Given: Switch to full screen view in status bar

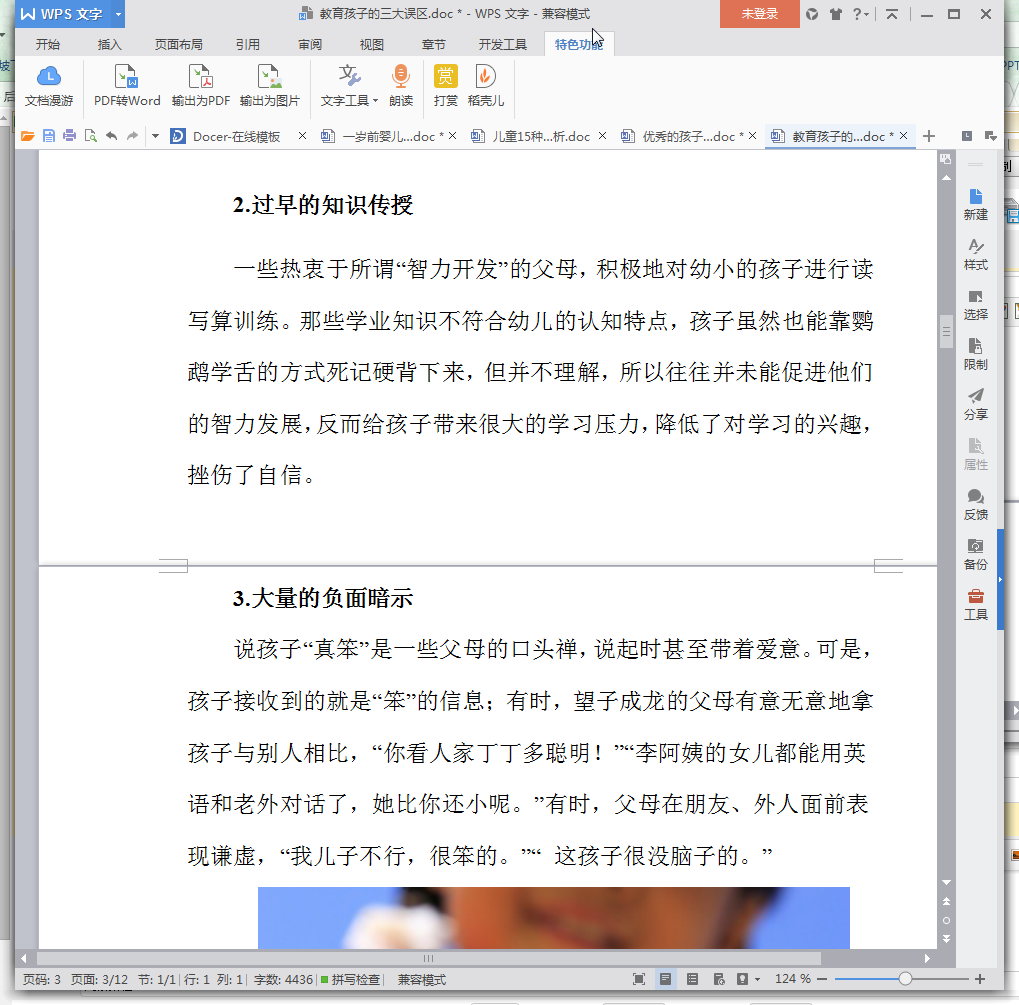Looking at the screenshot, I should coord(639,979).
